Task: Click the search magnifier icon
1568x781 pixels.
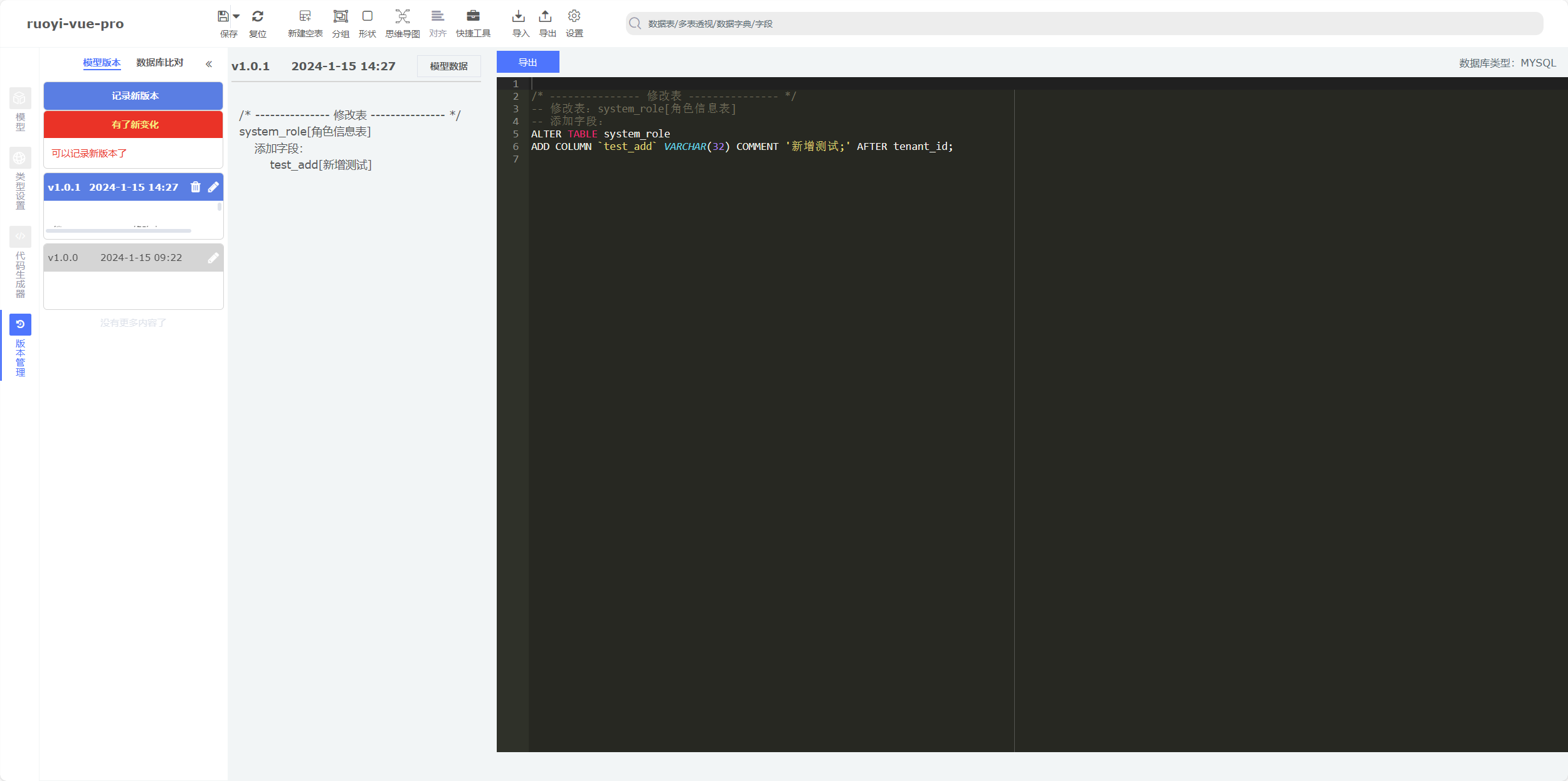Action: [635, 23]
